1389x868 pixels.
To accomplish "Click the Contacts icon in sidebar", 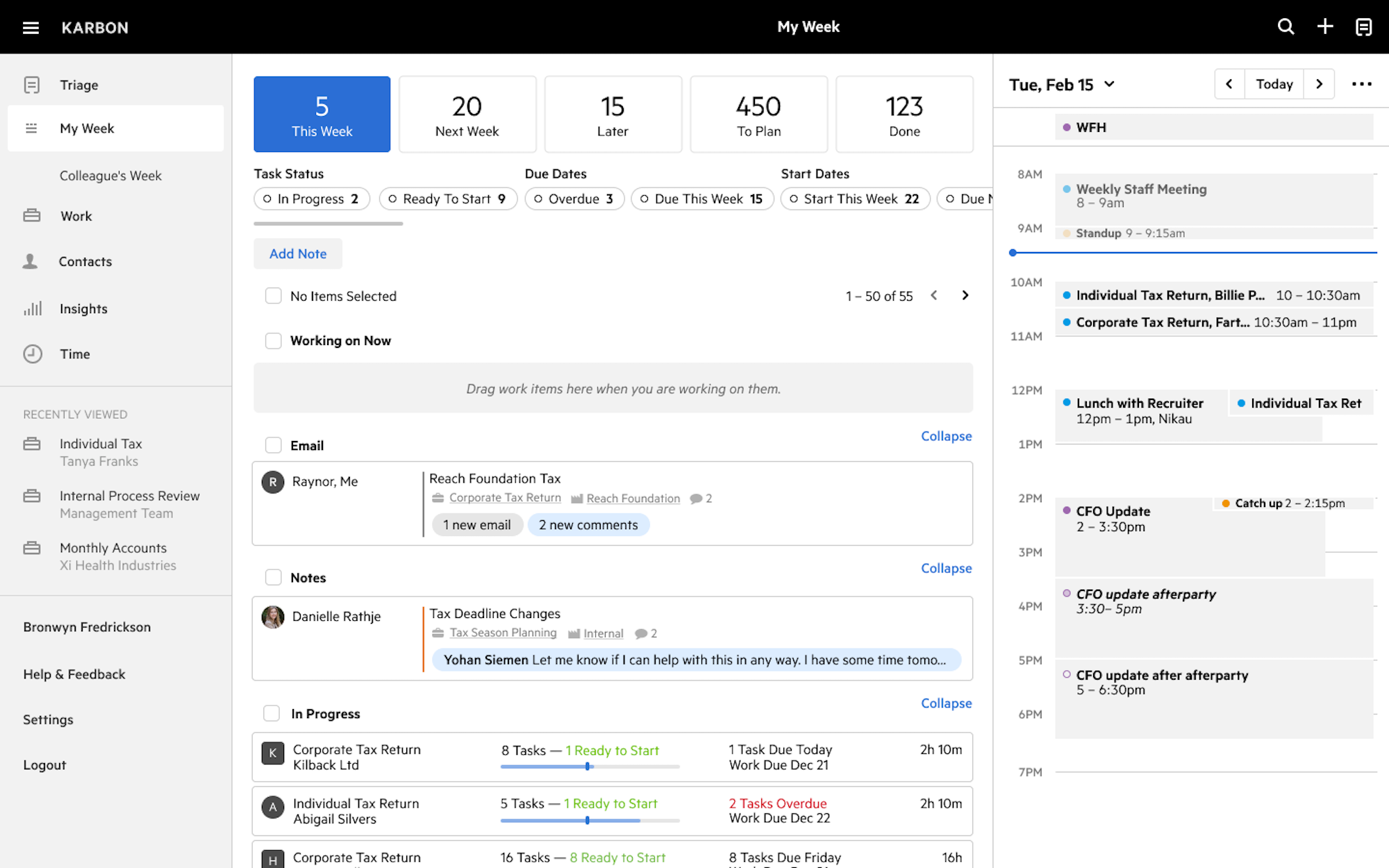I will (30, 261).
